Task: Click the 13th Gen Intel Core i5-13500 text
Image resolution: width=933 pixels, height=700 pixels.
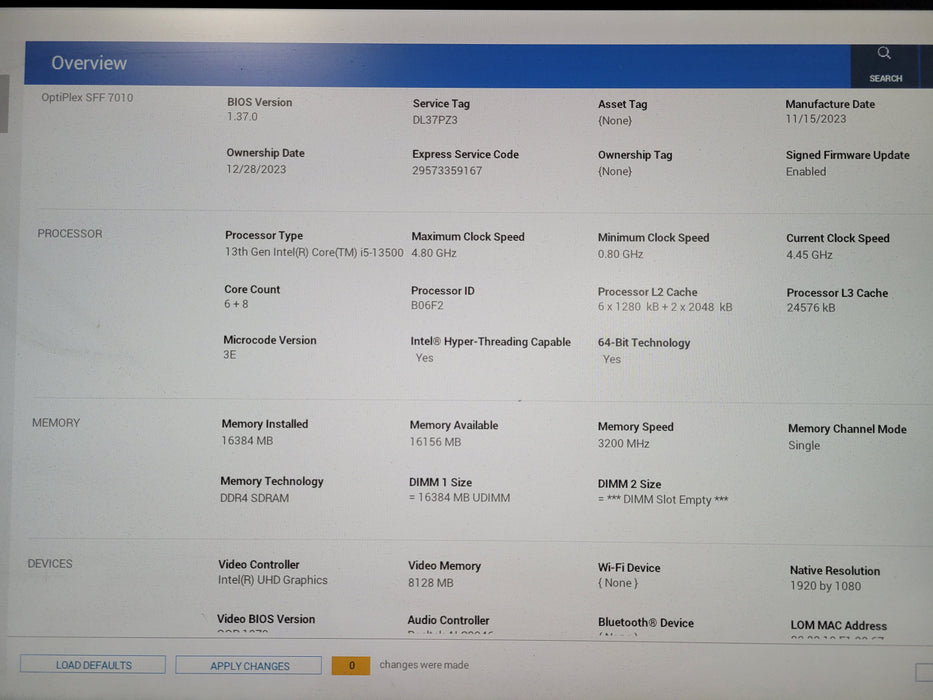Action: click(x=314, y=252)
